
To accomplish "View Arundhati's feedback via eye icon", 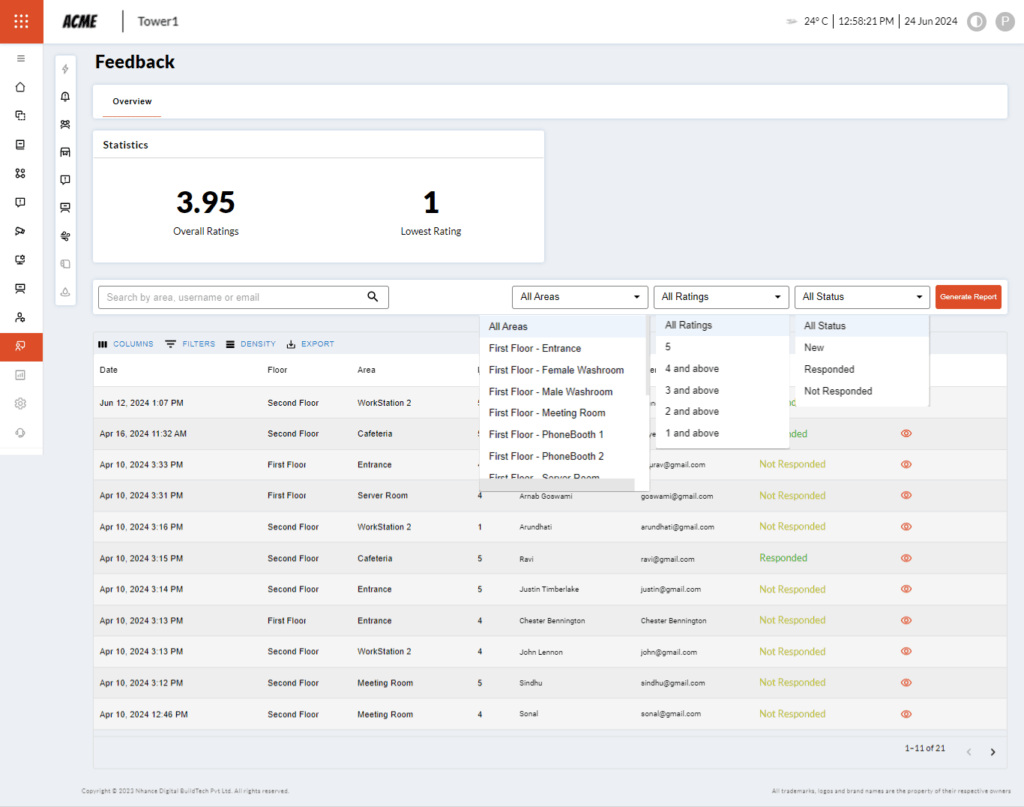I will (x=906, y=527).
